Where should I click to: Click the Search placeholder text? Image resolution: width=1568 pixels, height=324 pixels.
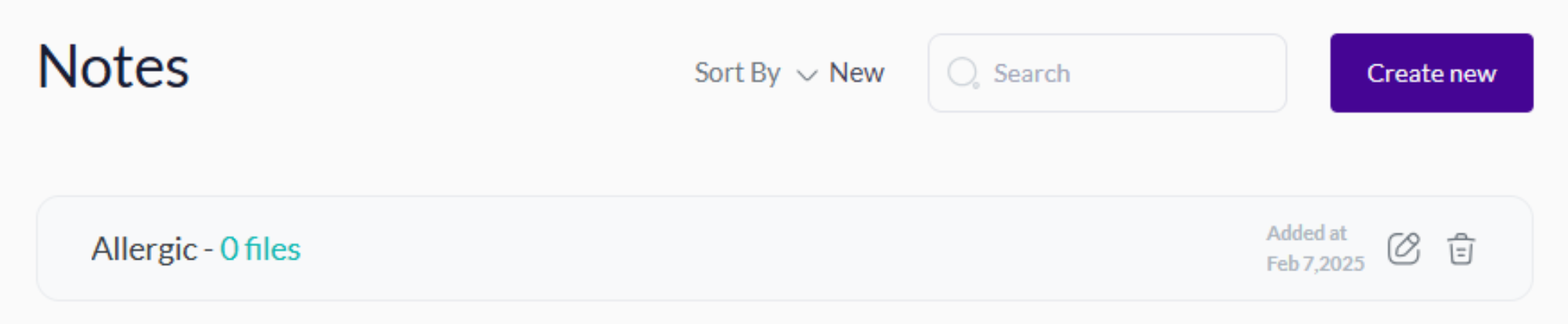click(1032, 73)
